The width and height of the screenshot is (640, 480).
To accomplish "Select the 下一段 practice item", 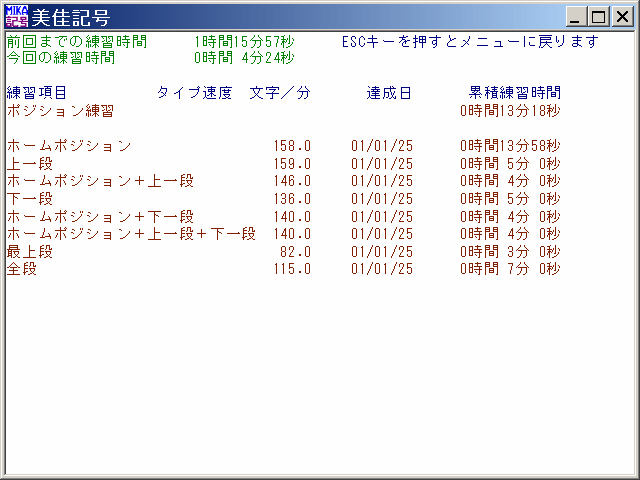I will [30, 199].
